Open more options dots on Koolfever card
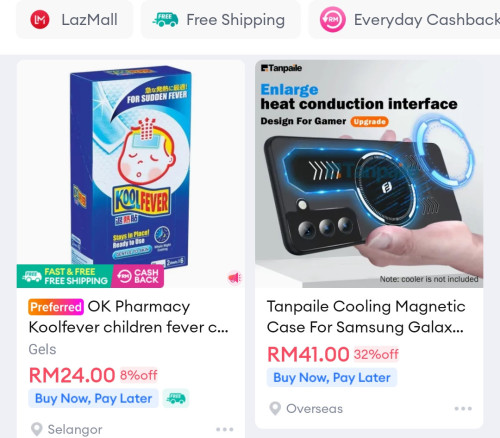Screen dimensions: 500x438 click(224, 429)
